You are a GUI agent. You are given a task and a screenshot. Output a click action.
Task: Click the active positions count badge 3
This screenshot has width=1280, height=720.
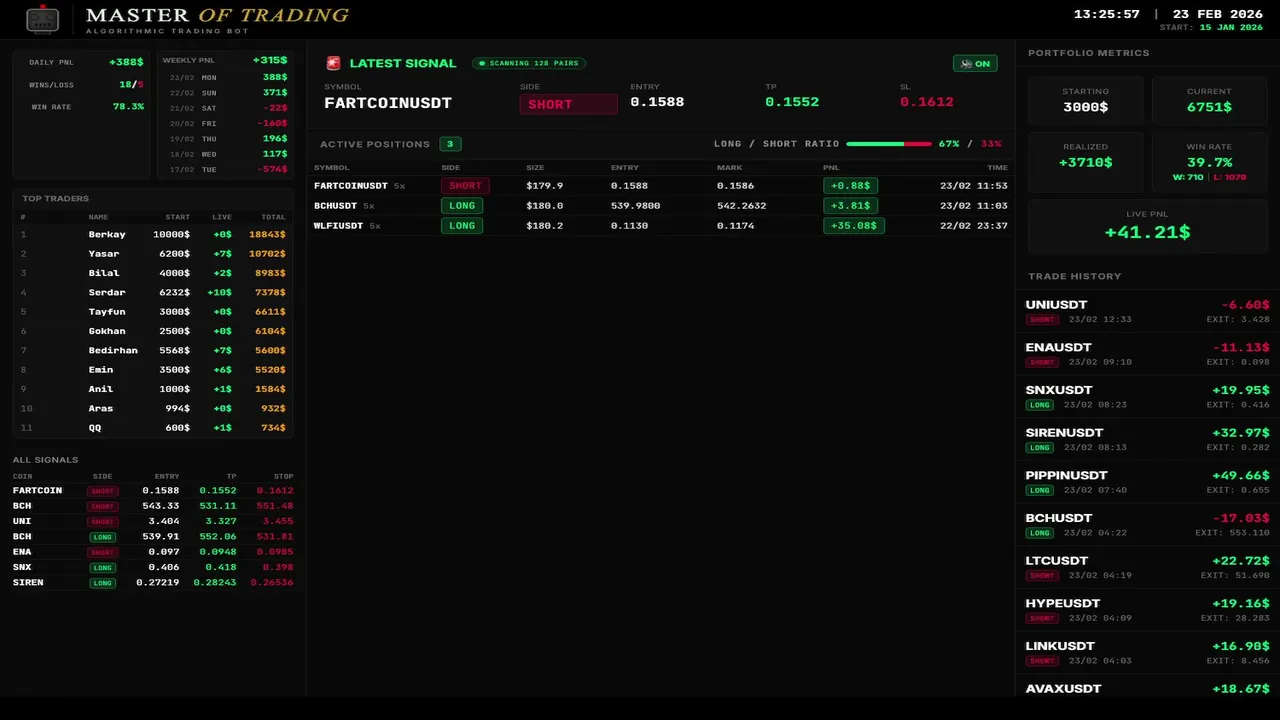click(450, 144)
